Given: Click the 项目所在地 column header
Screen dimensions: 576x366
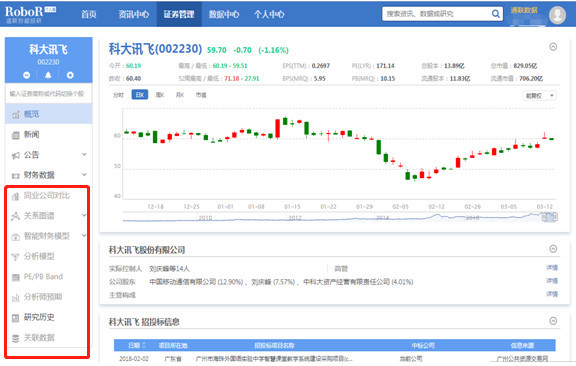Looking at the screenshot, I should pos(173,345).
